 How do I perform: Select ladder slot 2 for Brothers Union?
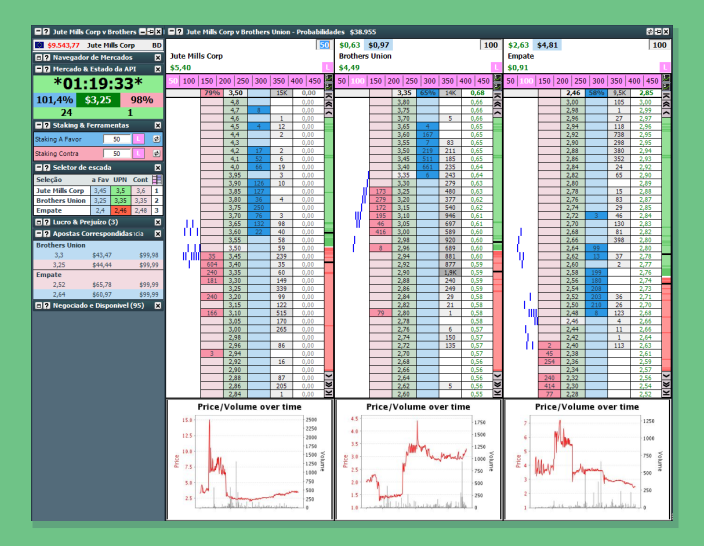[x=157, y=201]
